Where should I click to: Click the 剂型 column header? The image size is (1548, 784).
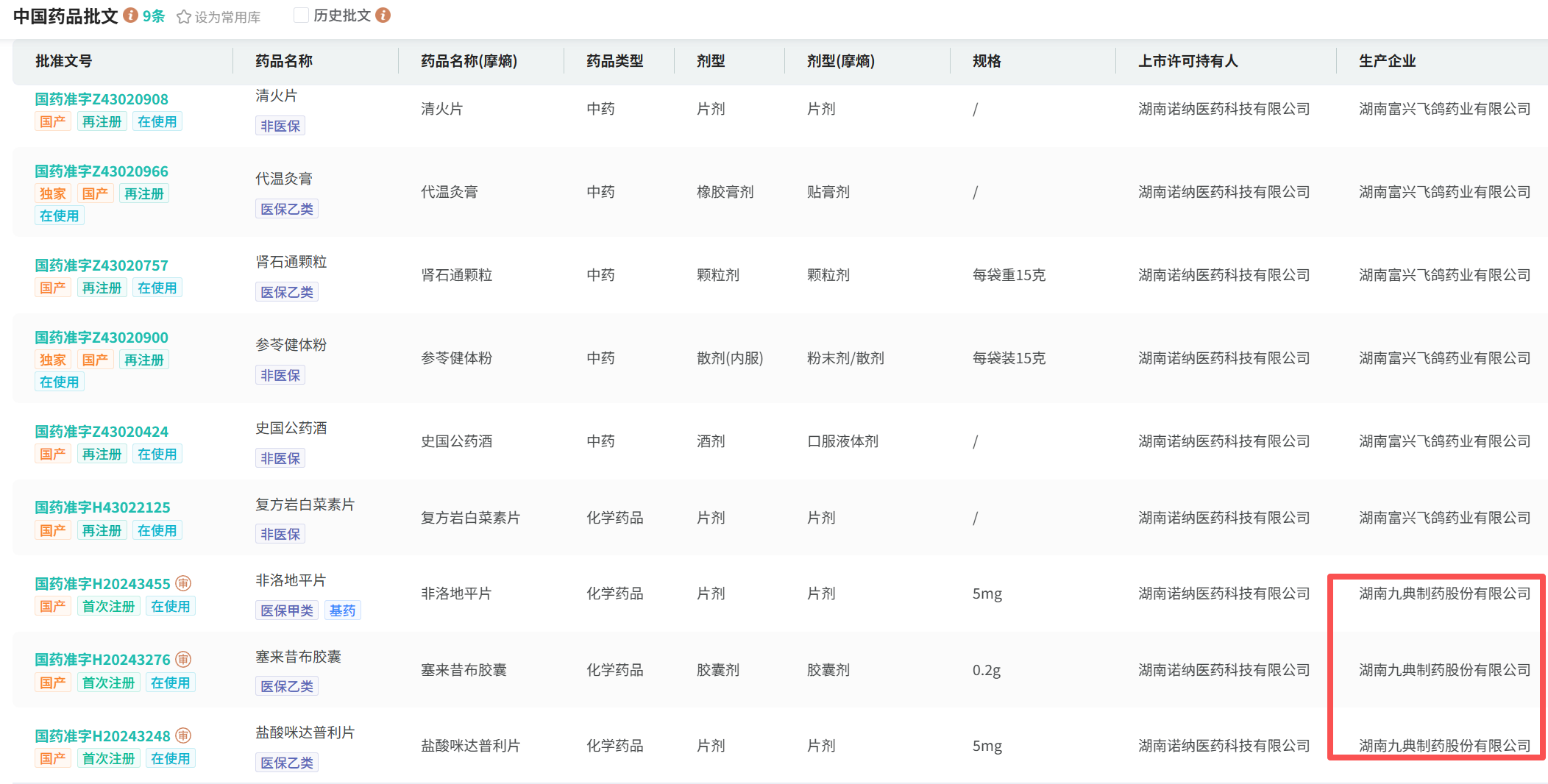(711, 61)
